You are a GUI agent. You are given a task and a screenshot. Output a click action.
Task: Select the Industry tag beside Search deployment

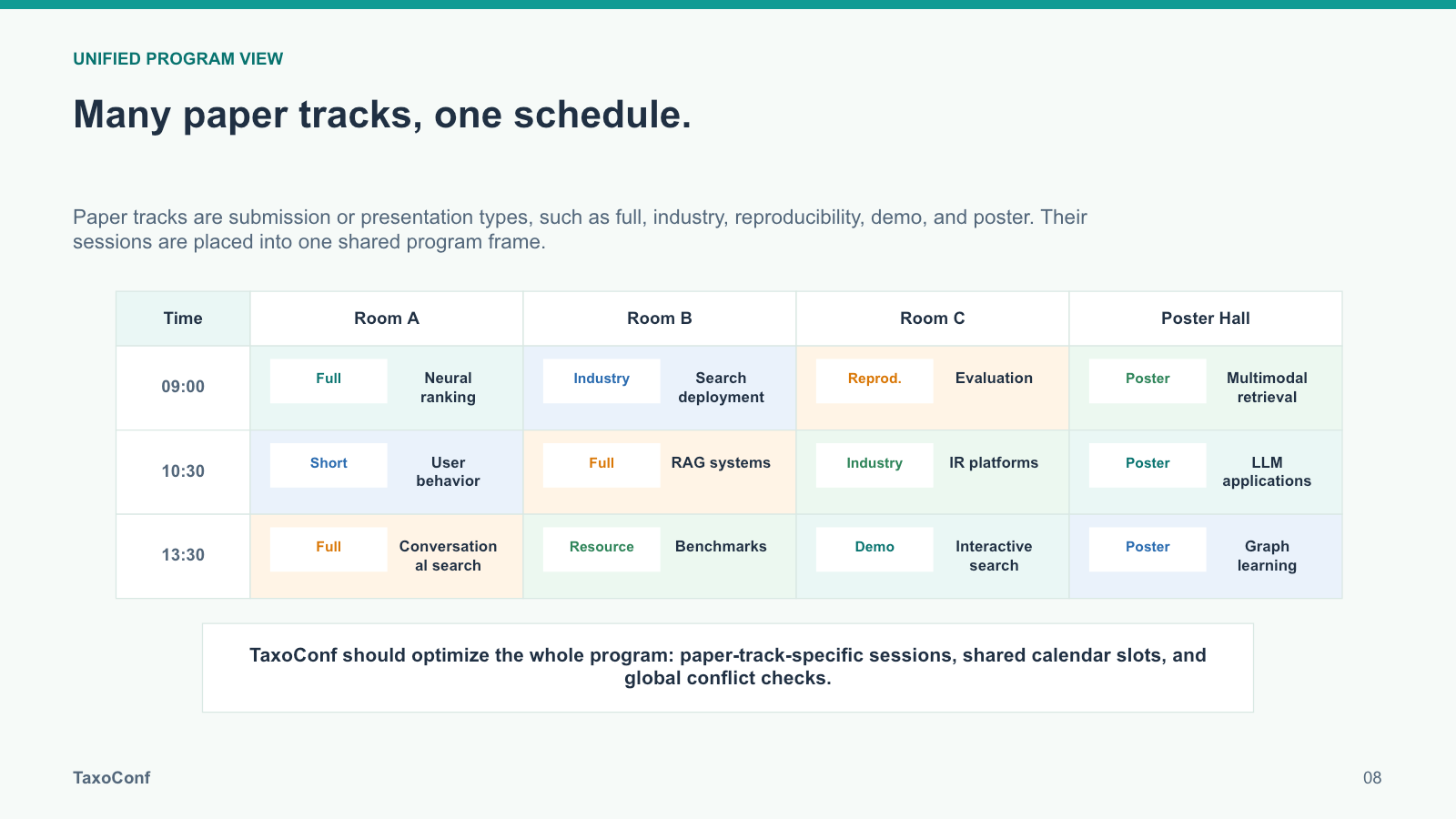[x=602, y=380]
